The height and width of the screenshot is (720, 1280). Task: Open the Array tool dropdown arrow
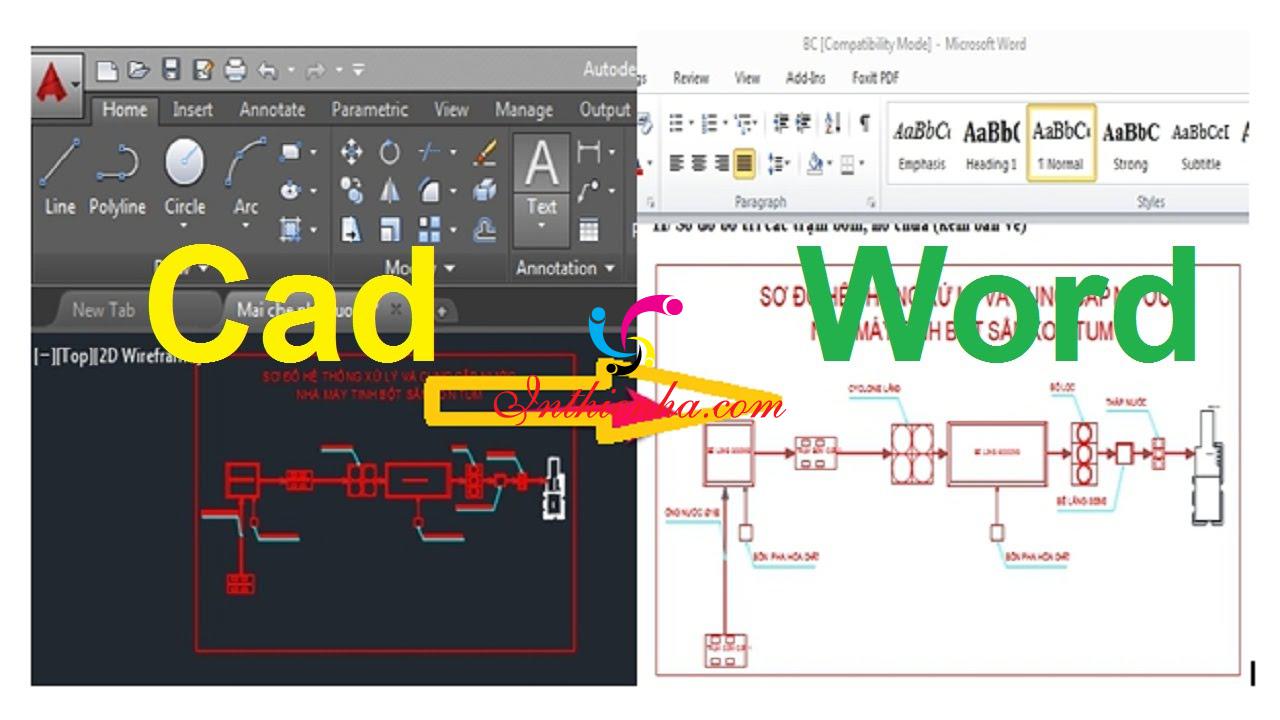(452, 229)
